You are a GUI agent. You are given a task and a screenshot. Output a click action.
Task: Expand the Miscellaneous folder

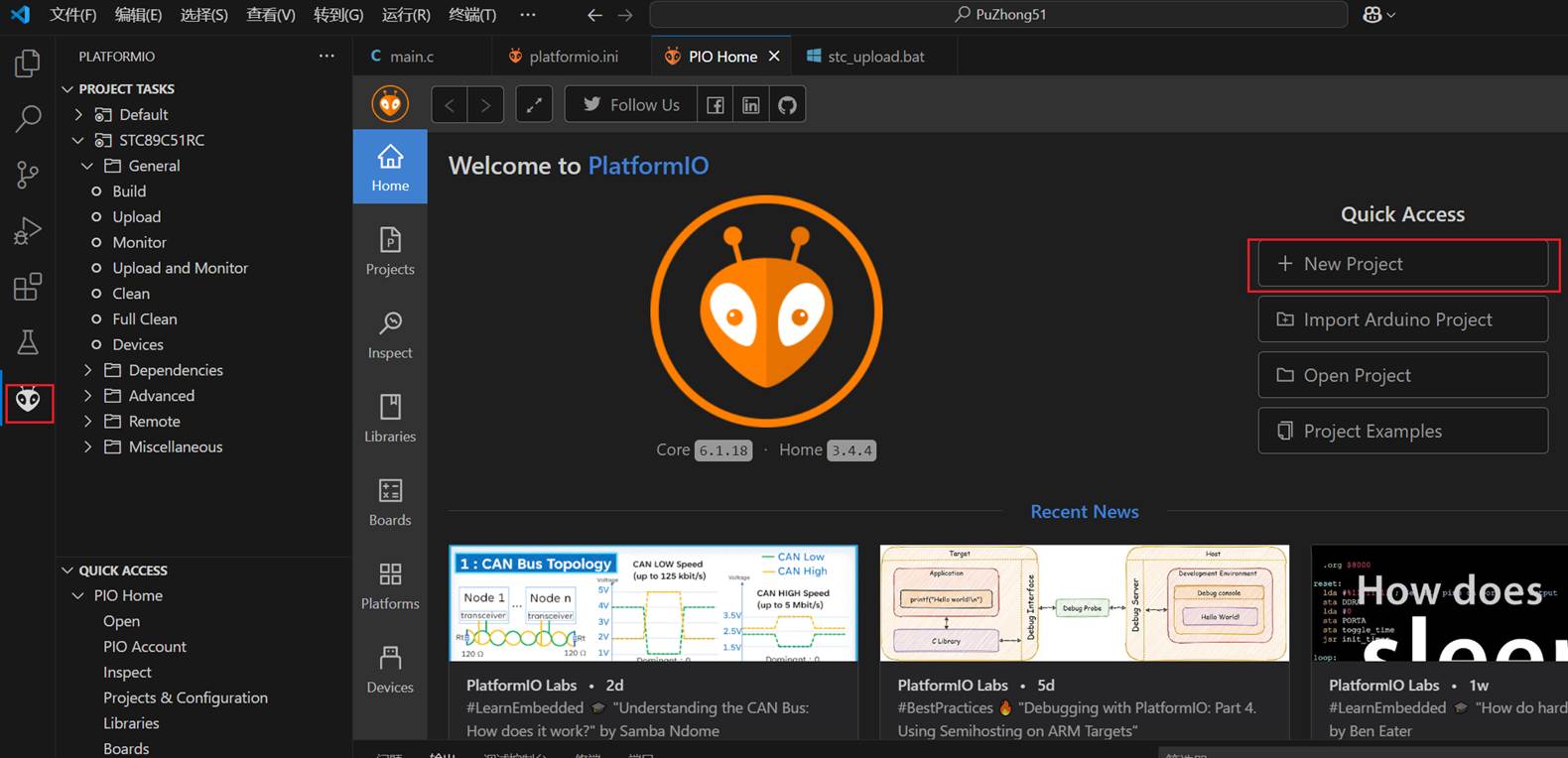coord(87,446)
